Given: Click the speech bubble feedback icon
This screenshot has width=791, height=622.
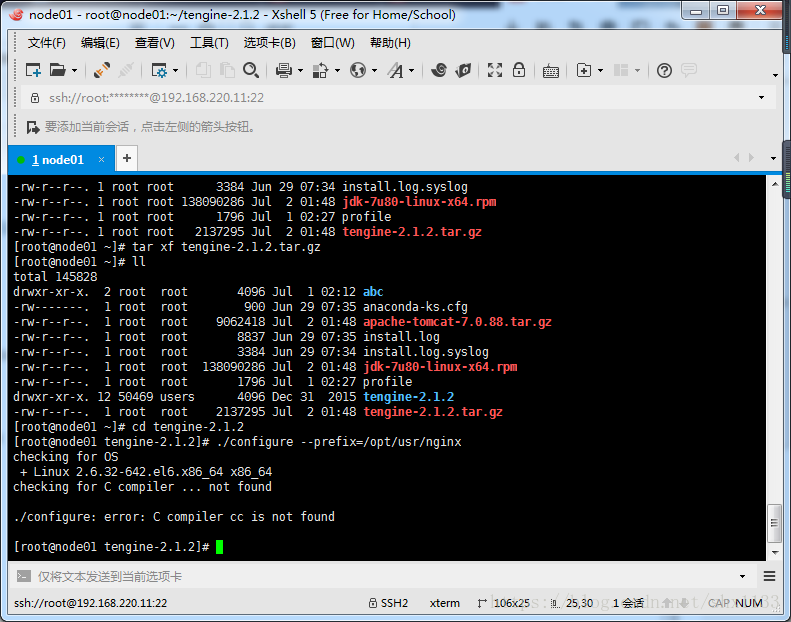Looking at the screenshot, I should tap(689, 70).
